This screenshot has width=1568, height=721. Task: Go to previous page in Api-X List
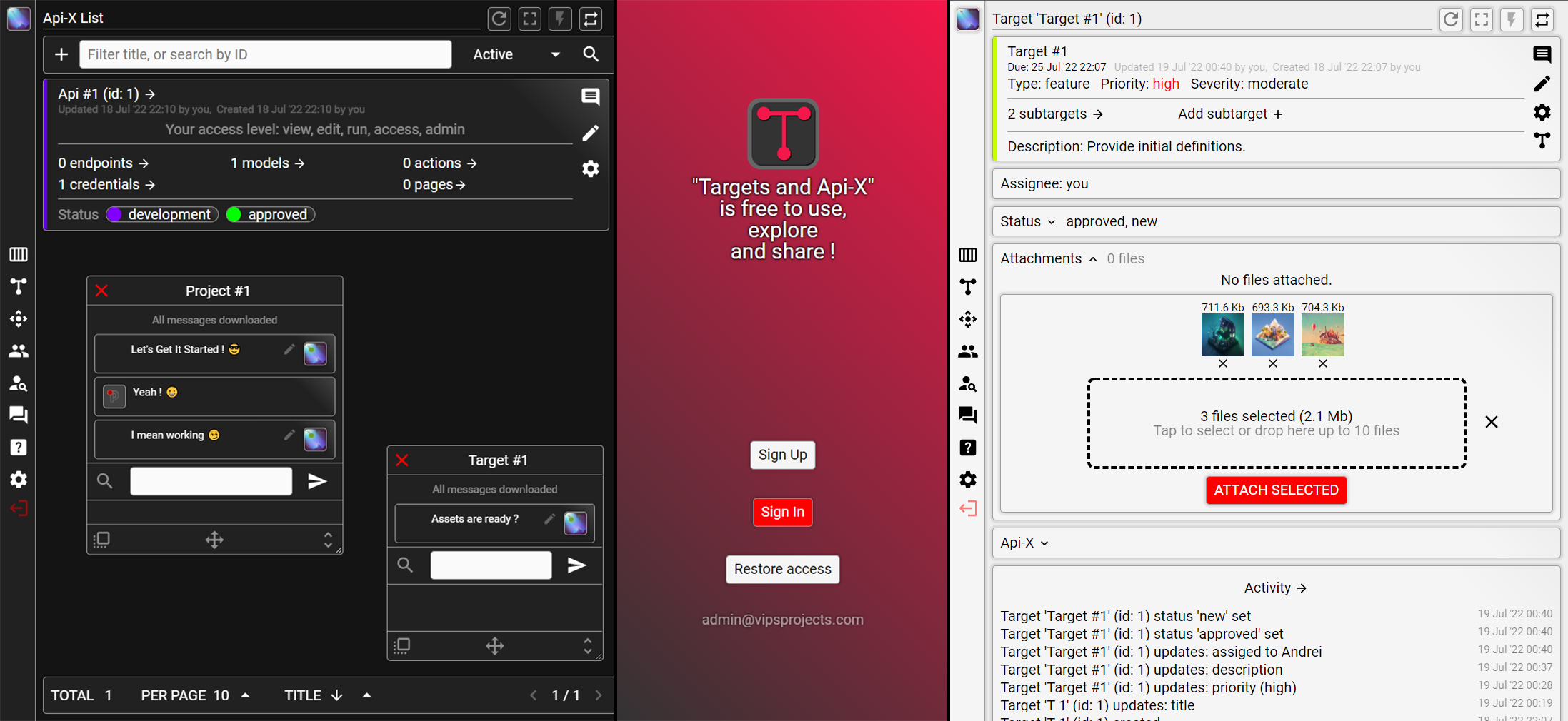coord(533,695)
